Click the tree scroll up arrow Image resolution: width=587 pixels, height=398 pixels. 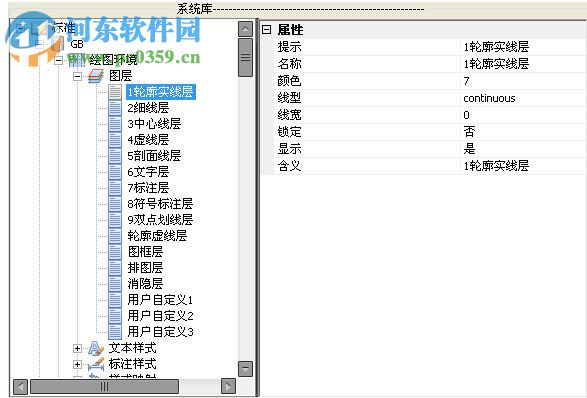pyautogui.click(x=245, y=29)
